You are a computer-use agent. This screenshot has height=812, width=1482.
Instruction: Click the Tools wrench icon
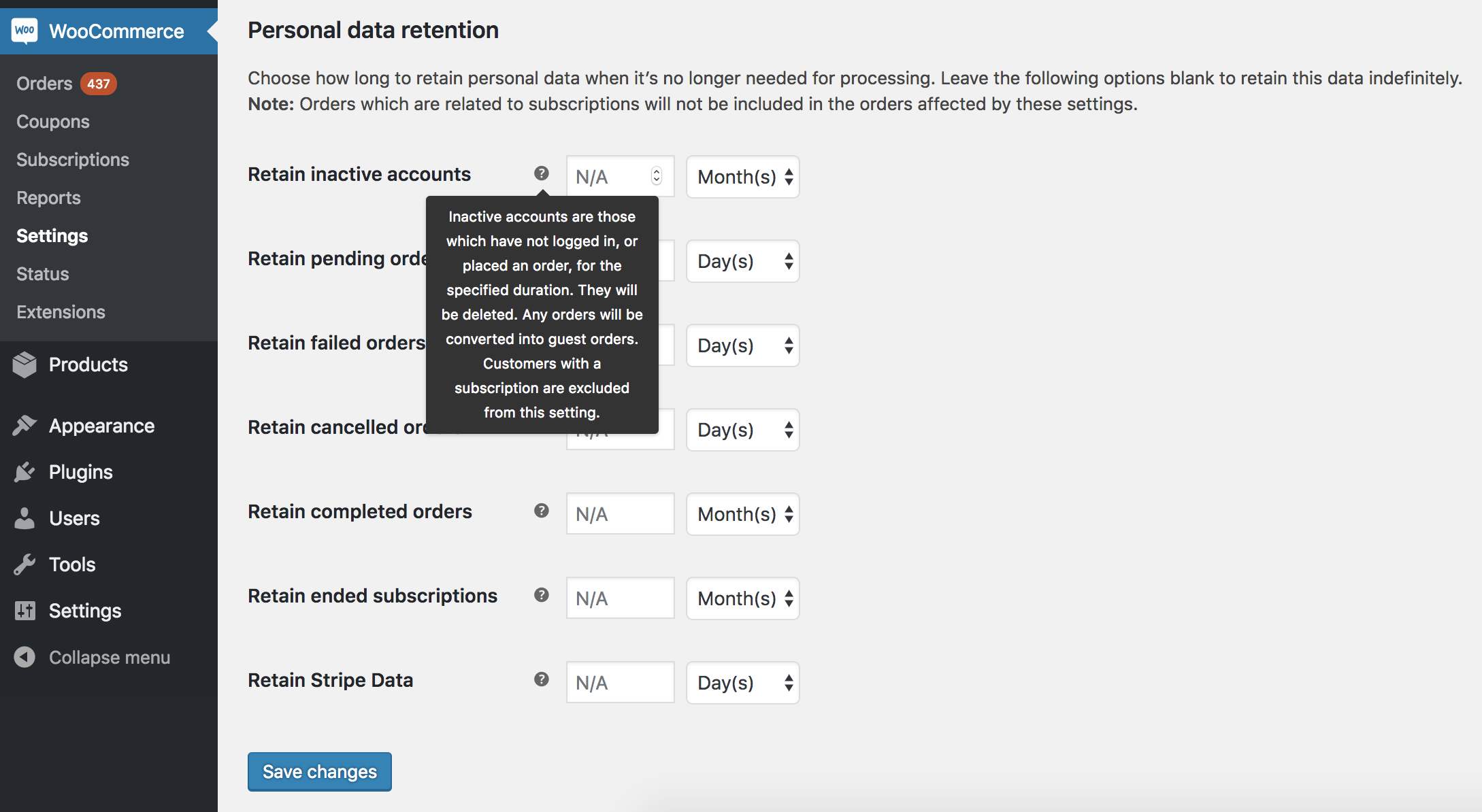(24, 564)
